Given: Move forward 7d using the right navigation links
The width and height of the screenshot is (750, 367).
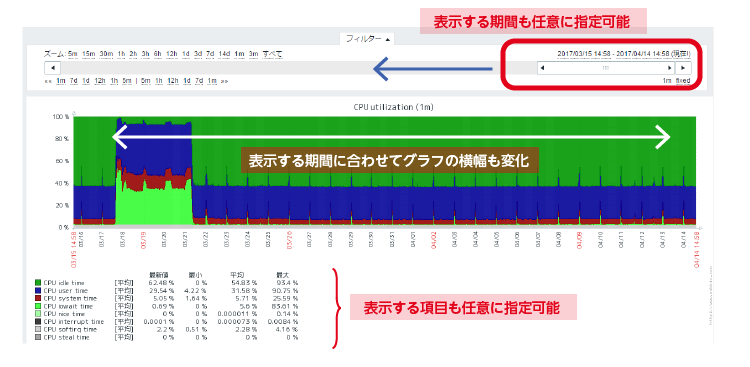Looking at the screenshot, I should point(199,80).
